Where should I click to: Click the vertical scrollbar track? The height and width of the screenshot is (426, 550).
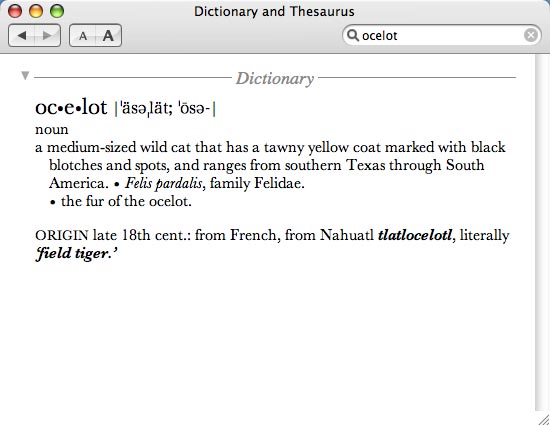click(542, 232)
